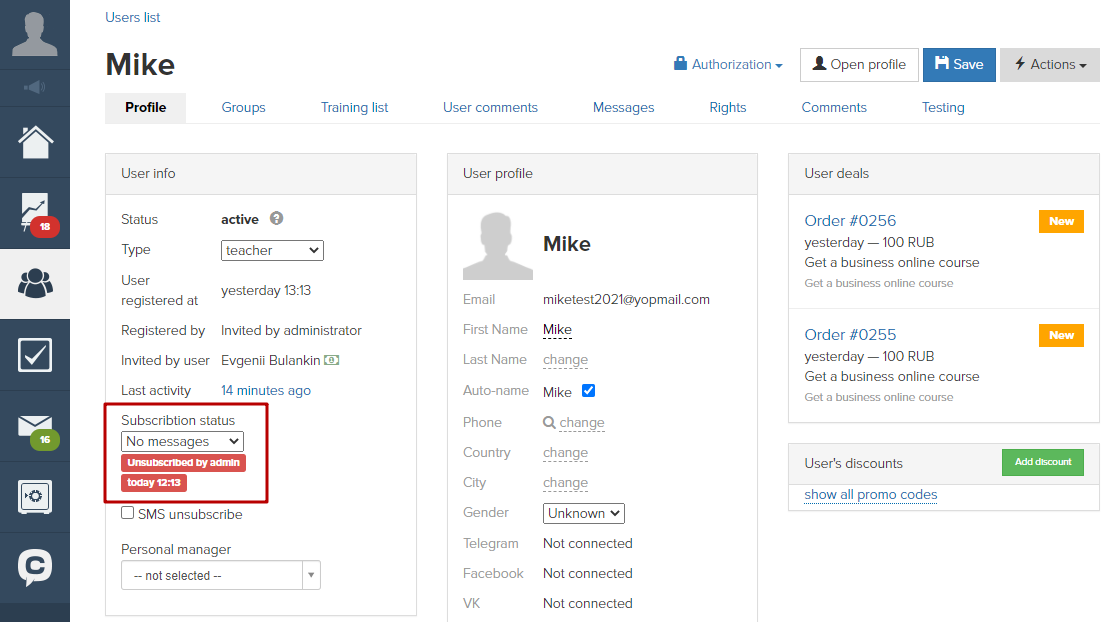Toggle the Auto-name checkbox

click(588, 390)
